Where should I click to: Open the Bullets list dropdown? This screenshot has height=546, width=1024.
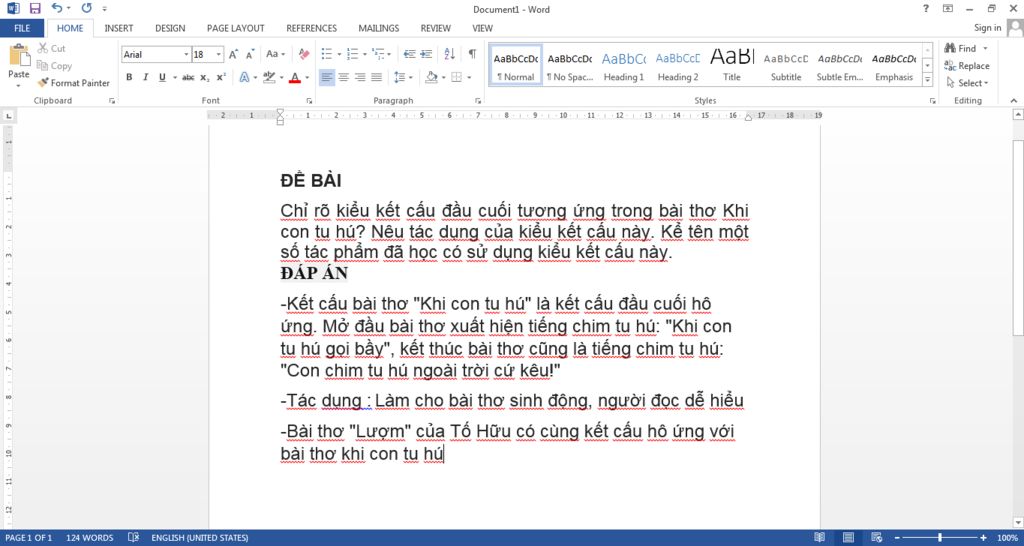(x=340, y=54)
